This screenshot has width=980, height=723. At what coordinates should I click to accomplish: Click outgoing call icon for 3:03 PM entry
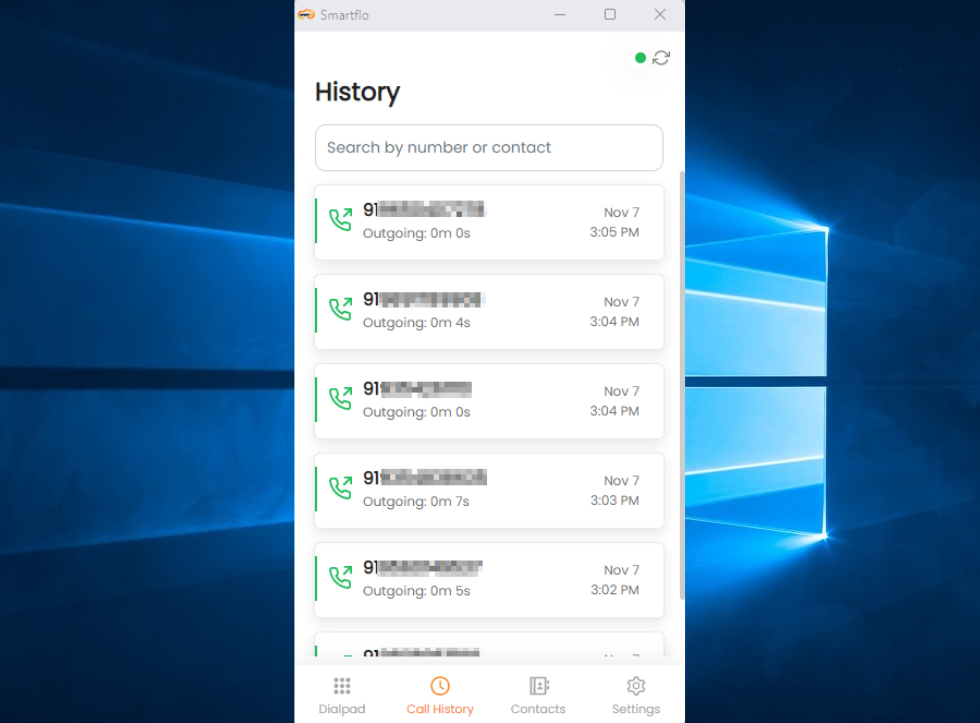coord(341,488)
